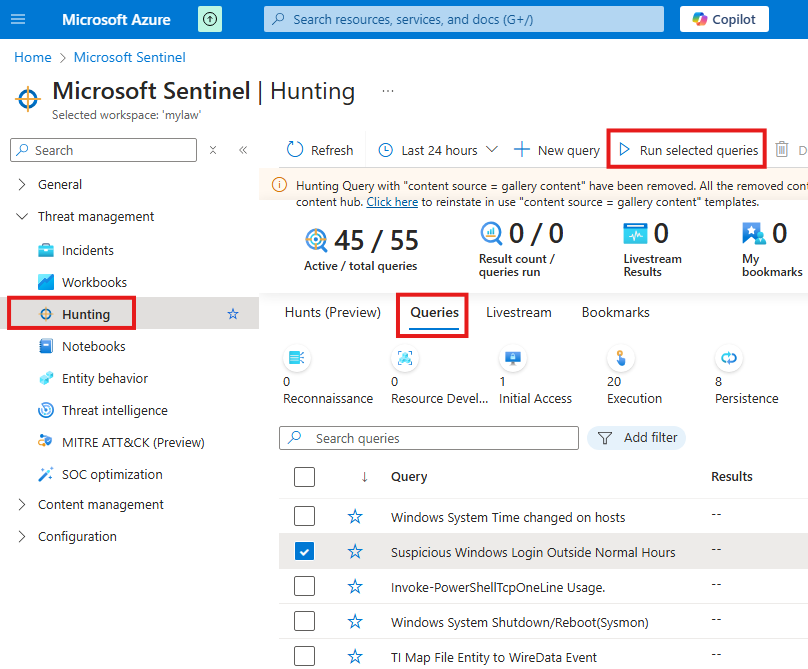Image resolution: width=808 pixels, height=669 pixels.
Task: Star Suspicious Windows Login Outside Normal Hours
Action: click(355, 552)
